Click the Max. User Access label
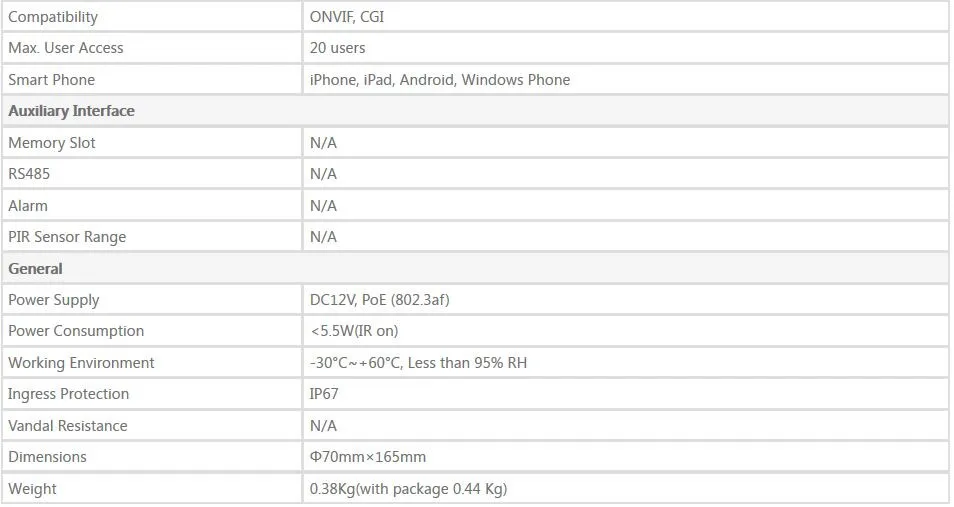Image resolution: width=954 pixels, height=507 pixels. pyautogui.click(x=66, y=48)
